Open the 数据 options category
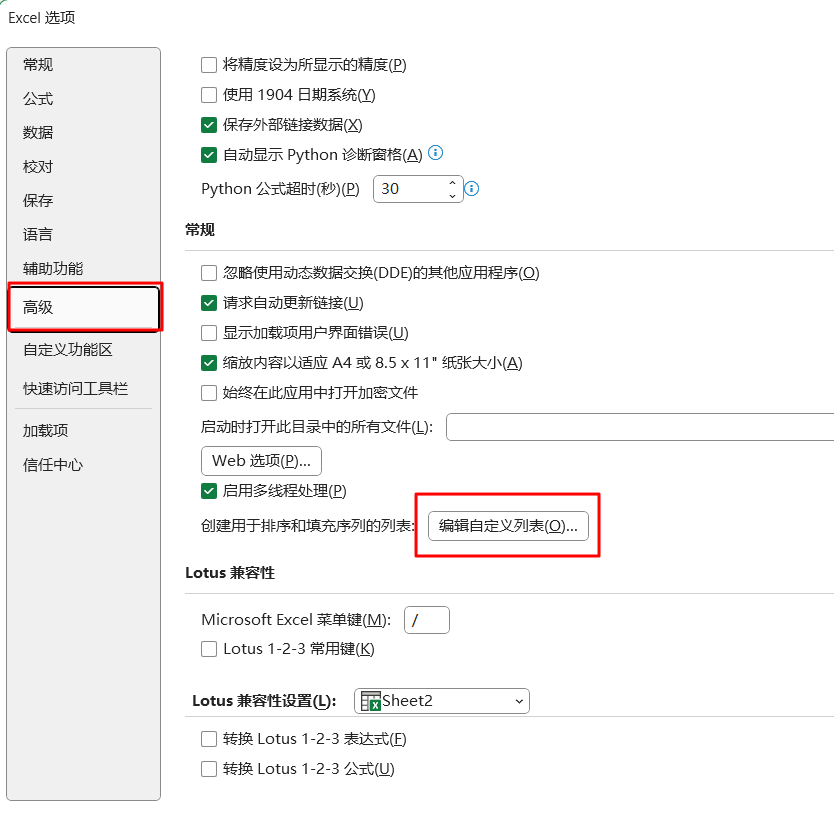Image resolution: width=834 pixels, height=817 pixels. pos(38,132)
